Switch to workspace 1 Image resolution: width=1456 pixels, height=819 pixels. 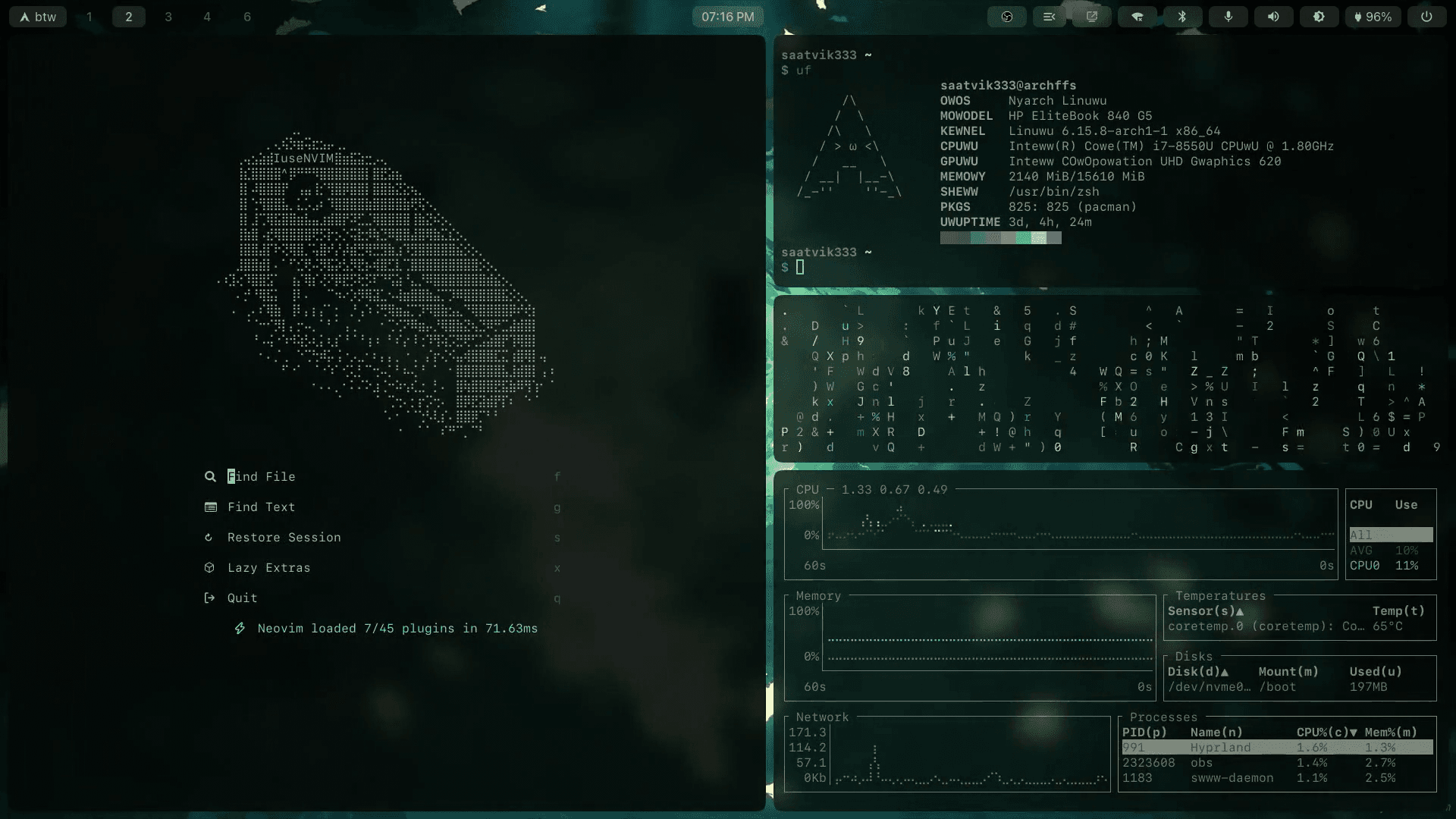point(89,16)
